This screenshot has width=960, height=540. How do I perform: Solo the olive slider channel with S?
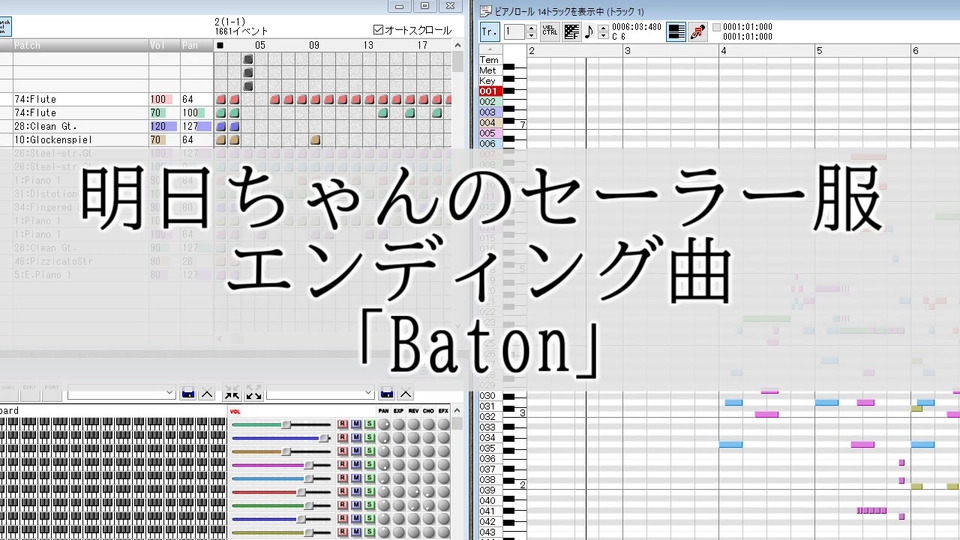click(x=369, y=532)
